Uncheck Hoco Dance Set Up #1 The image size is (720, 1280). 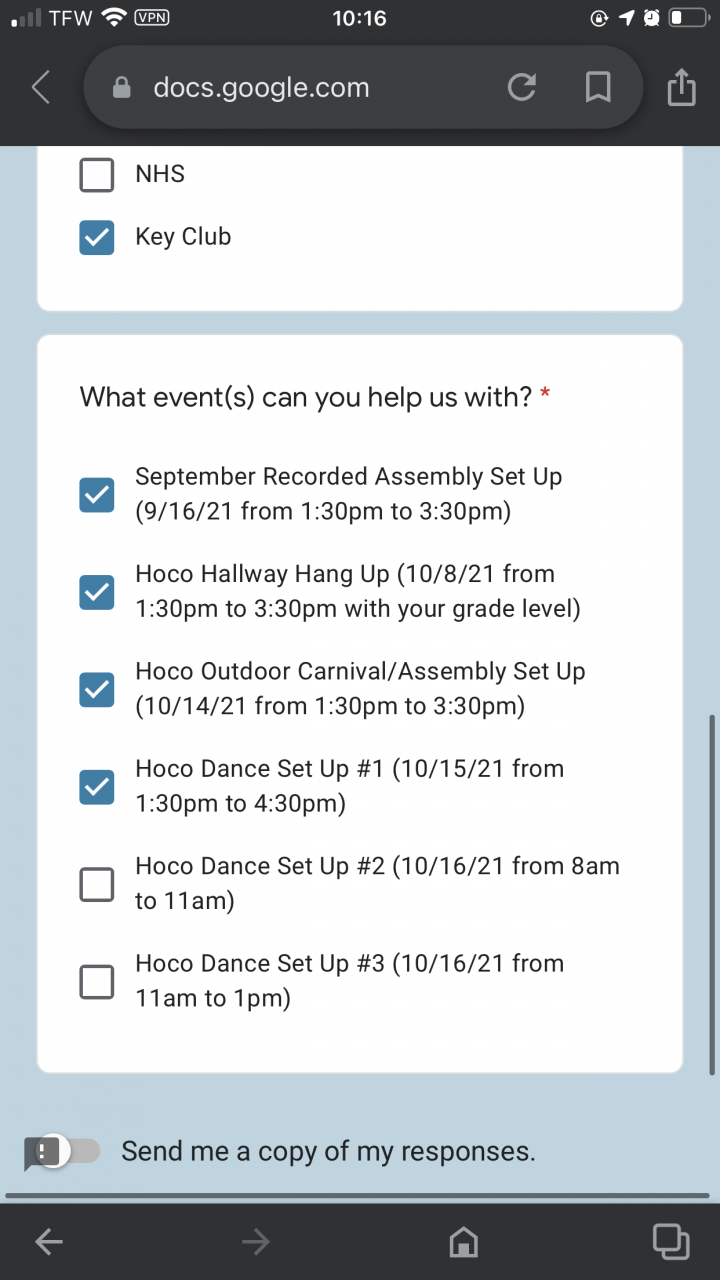click(x=97, y=787)
